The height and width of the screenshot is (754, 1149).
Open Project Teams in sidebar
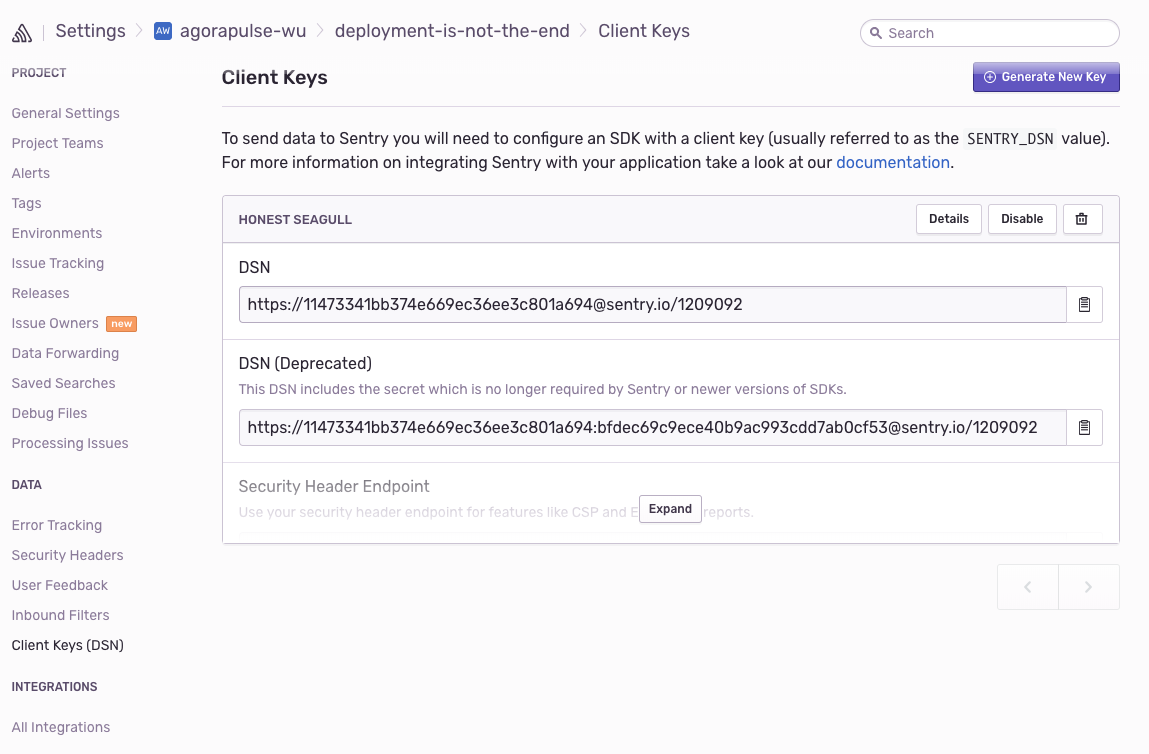click(57, 143)
